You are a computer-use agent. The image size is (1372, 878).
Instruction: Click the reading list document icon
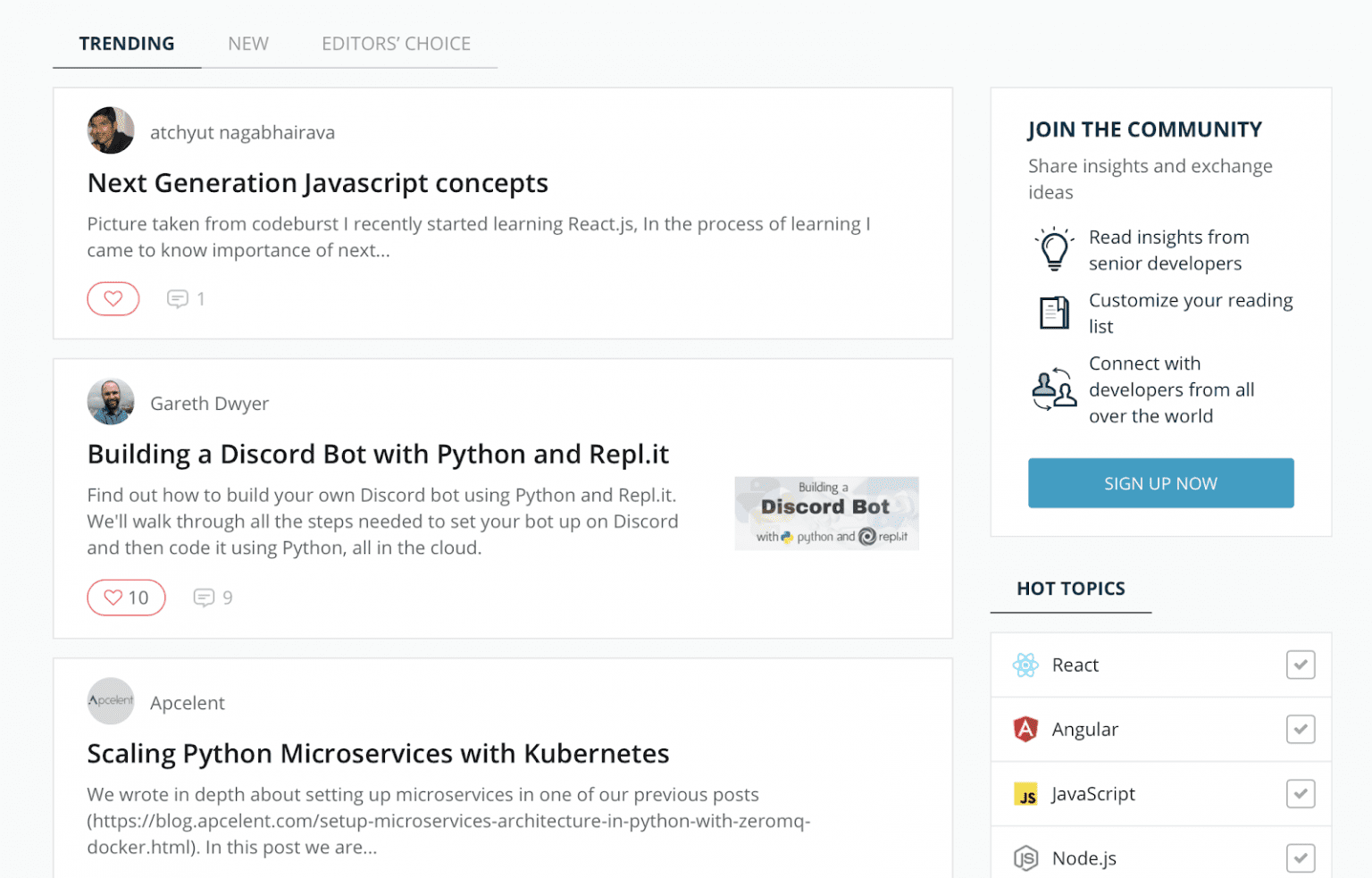pos(1054,313)
